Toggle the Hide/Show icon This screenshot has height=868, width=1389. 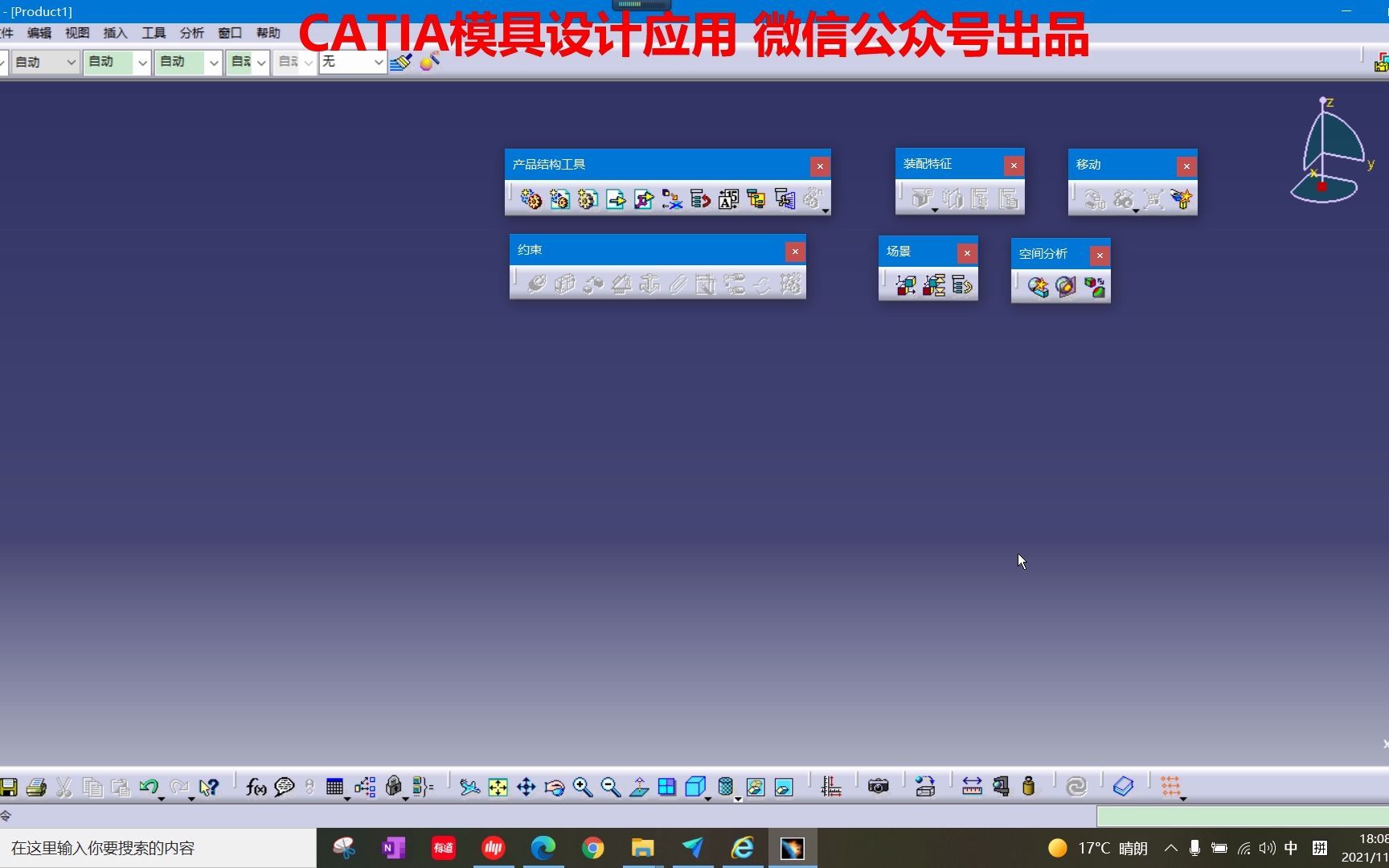pos(755,787)
